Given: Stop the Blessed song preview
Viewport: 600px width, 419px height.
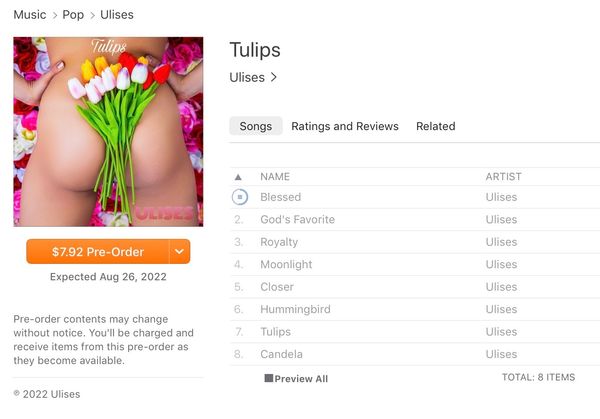Looking at the screenshot, I should [x=240, y=197].
